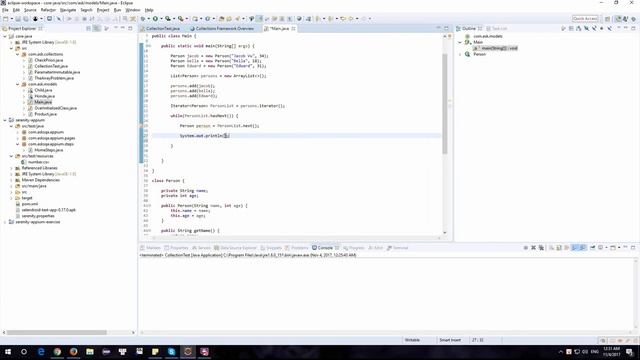Click the Run (green play) toolbar button
The image size is (640, 360).
pos(155,19)
